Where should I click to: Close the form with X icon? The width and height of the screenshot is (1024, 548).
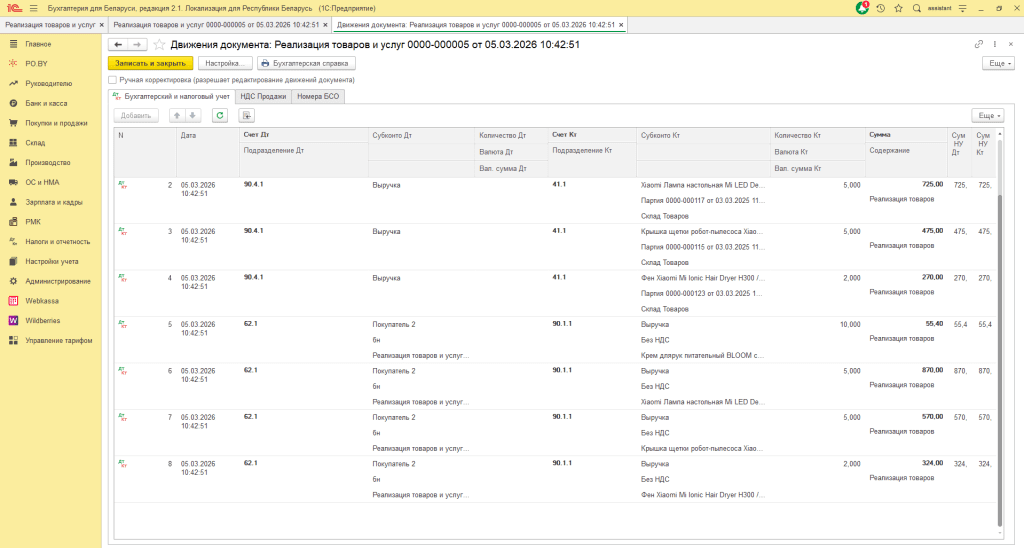tap(1011, 44)
